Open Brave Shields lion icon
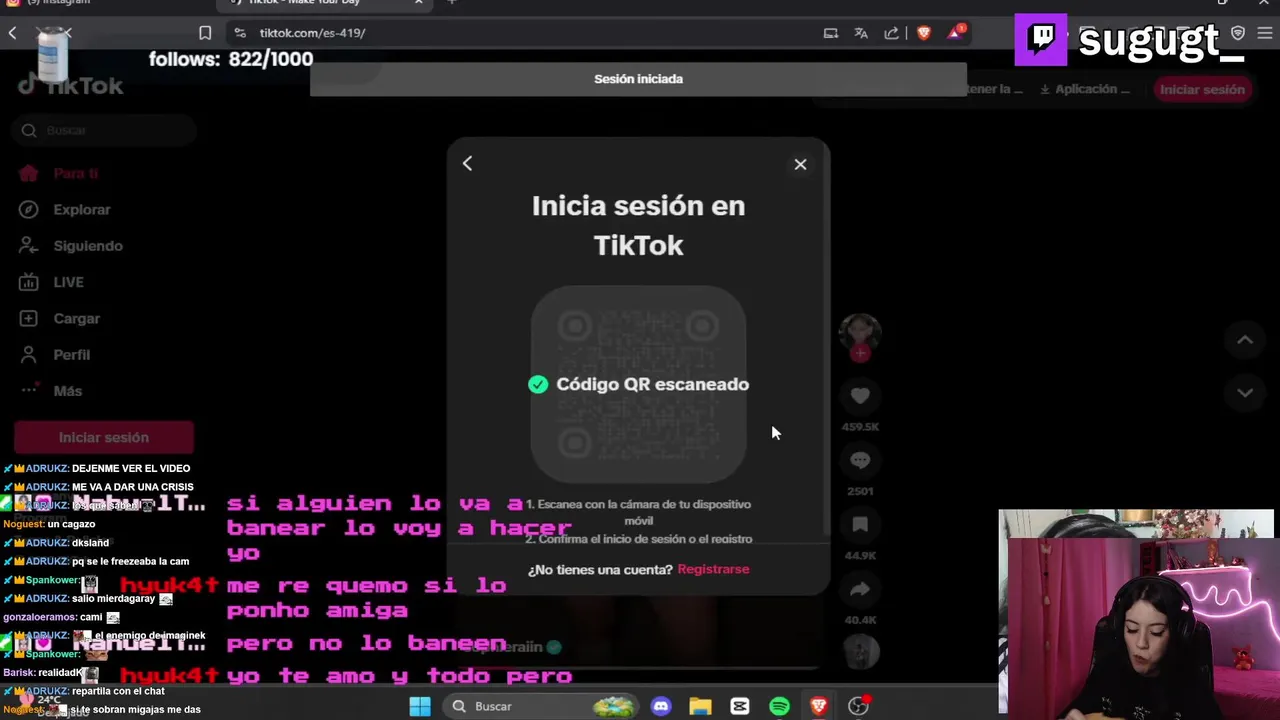The image size is (1280, 720). (x=923, y=33)
